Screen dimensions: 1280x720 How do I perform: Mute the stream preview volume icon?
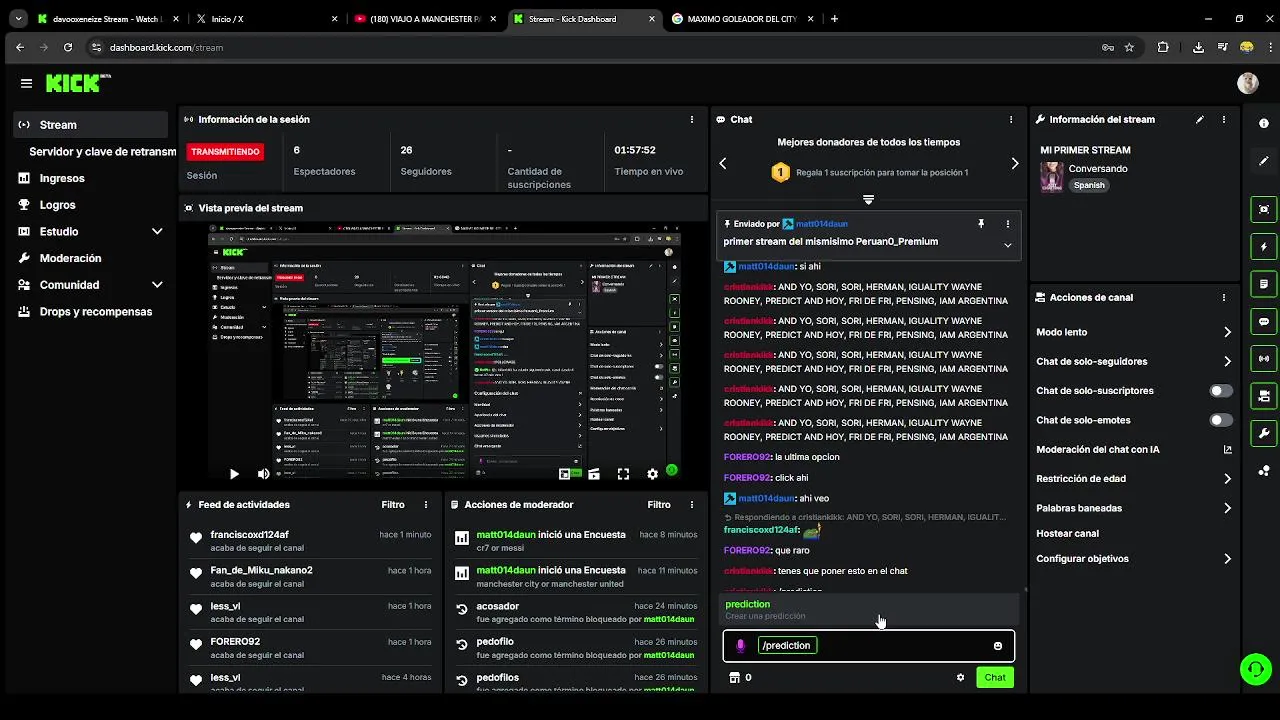pos(263,474)
